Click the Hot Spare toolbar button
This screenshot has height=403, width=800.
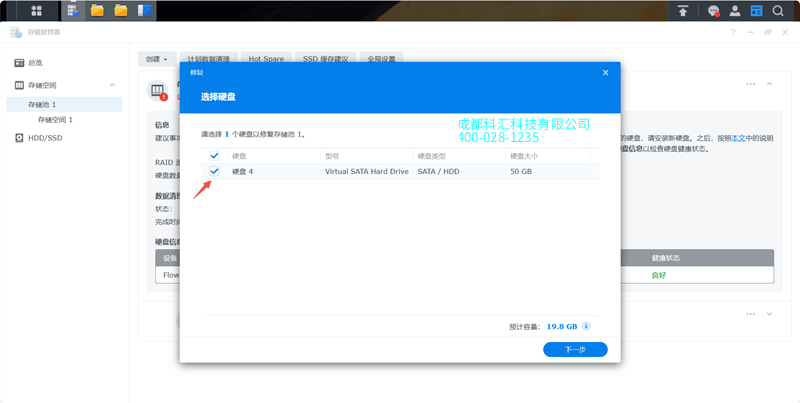click(266, 59)
